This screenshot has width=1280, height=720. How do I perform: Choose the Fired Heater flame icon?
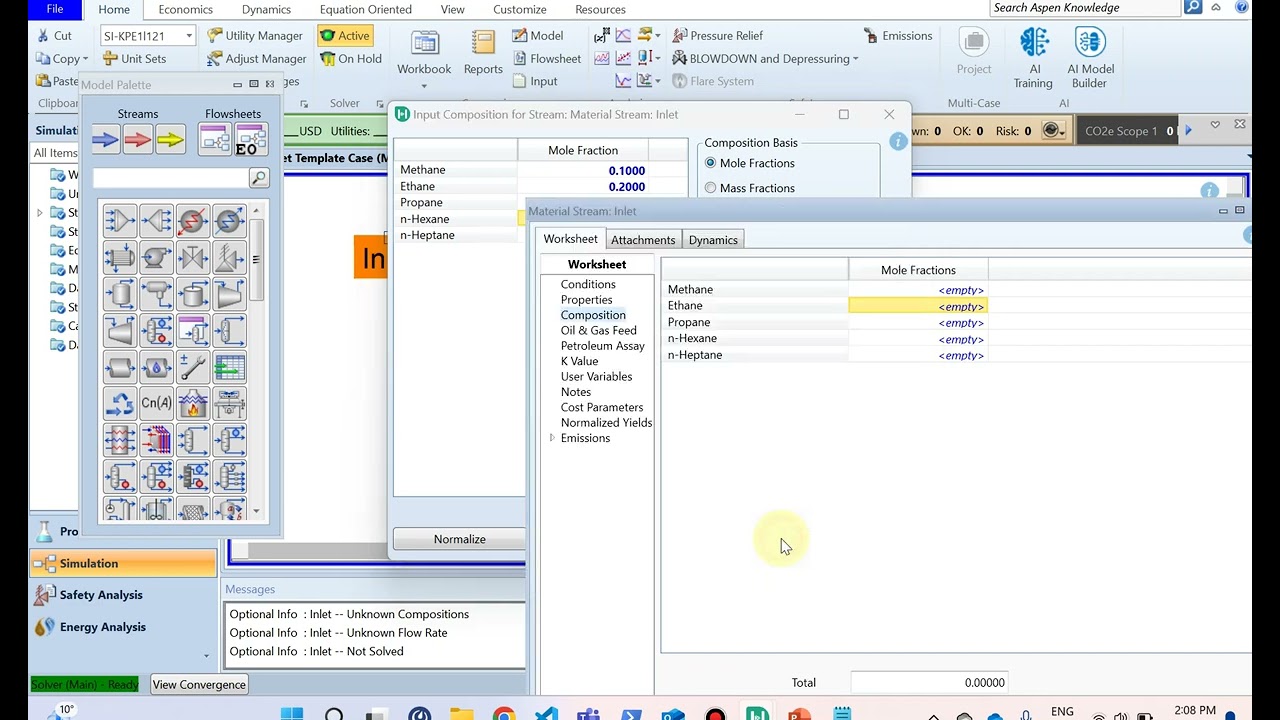(x=192, y=403)
